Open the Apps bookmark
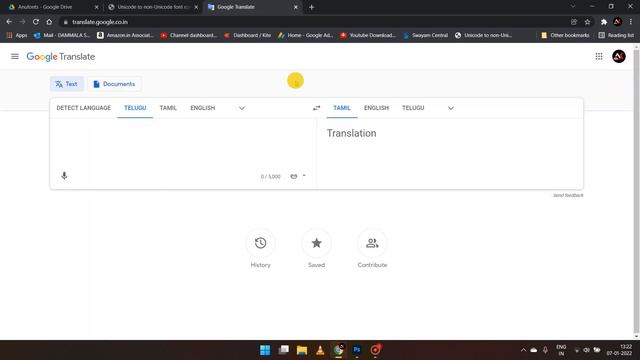The height and width of the screenshot is (360, 640). 17,36
